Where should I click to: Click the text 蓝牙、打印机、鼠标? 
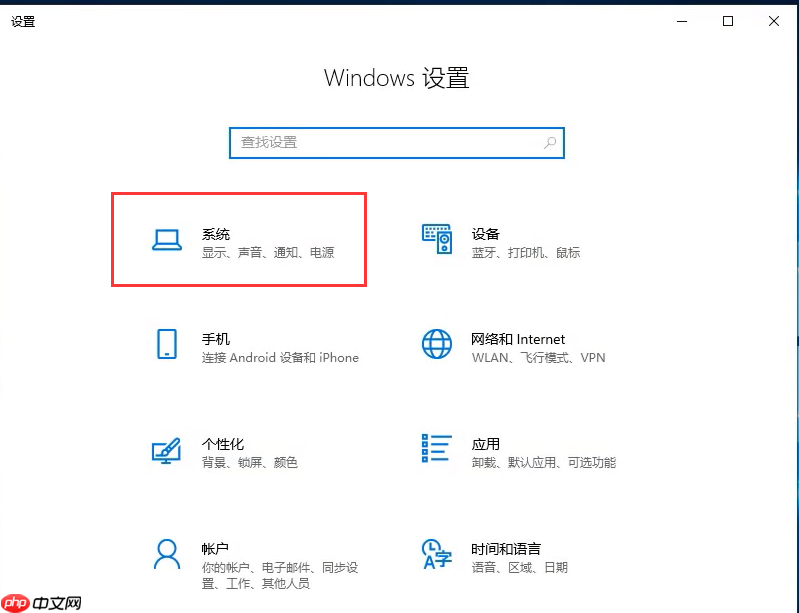pyautogui.click(x=526, y=253)
